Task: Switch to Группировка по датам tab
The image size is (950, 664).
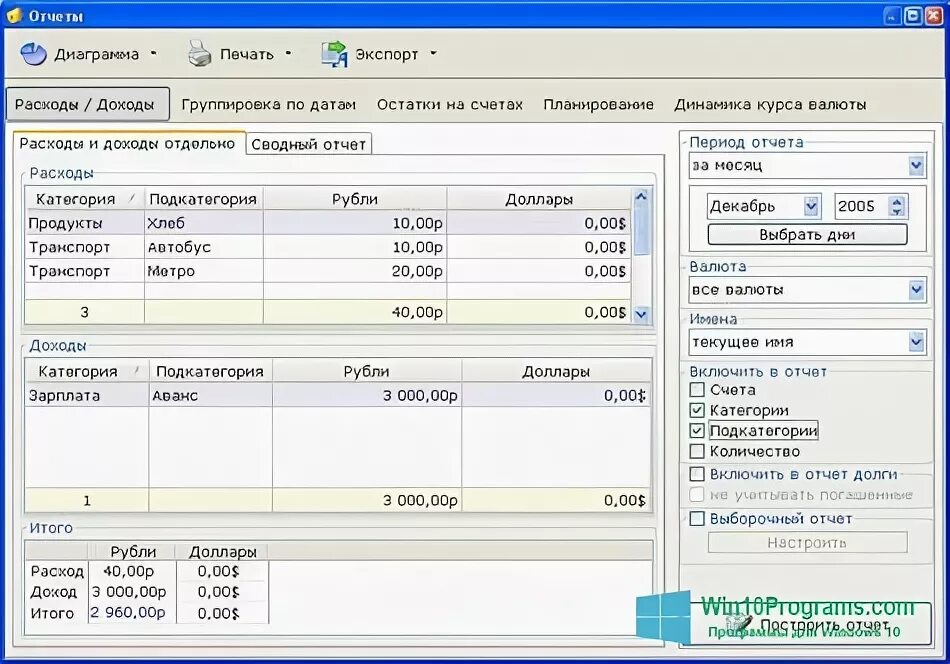Action: tap(268, 104)
